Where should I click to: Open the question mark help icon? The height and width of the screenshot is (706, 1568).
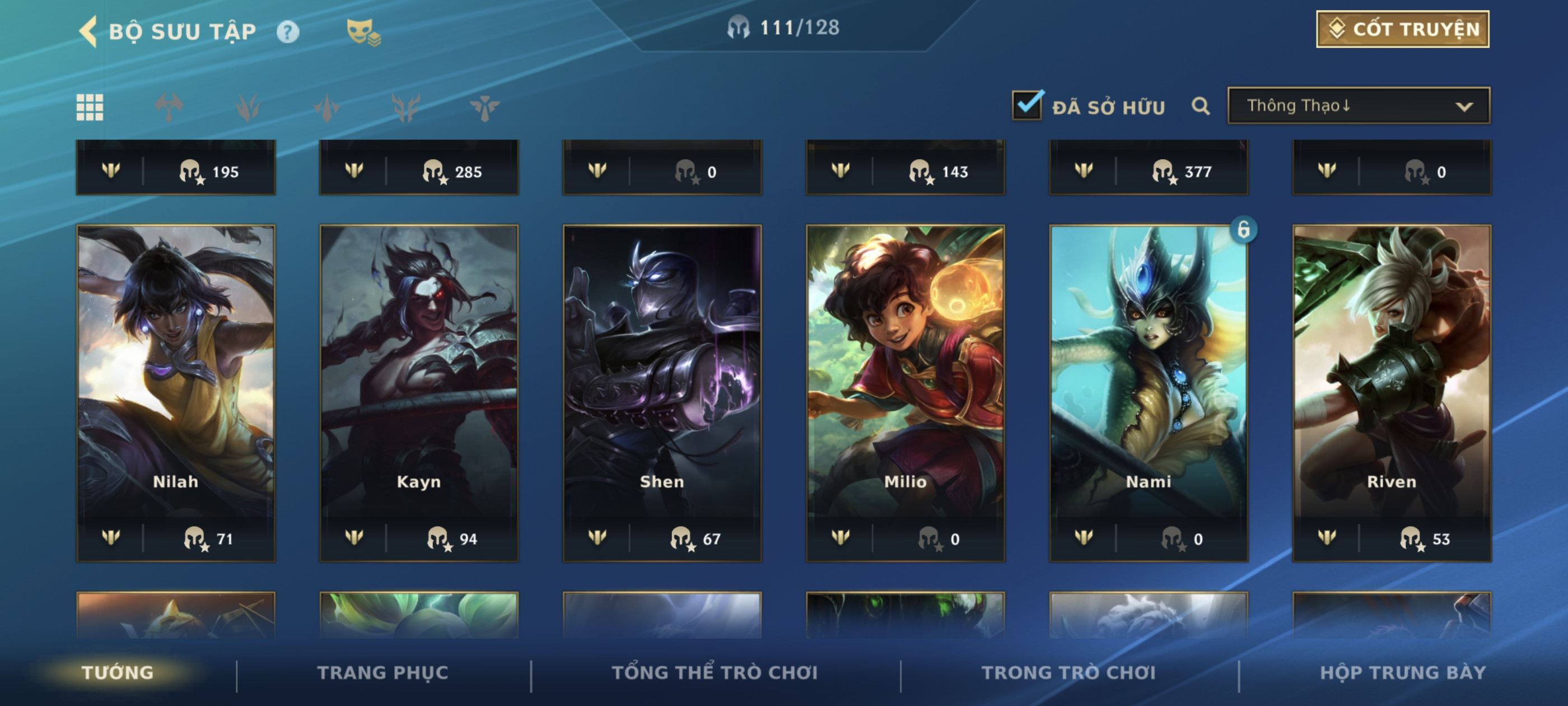288,32
